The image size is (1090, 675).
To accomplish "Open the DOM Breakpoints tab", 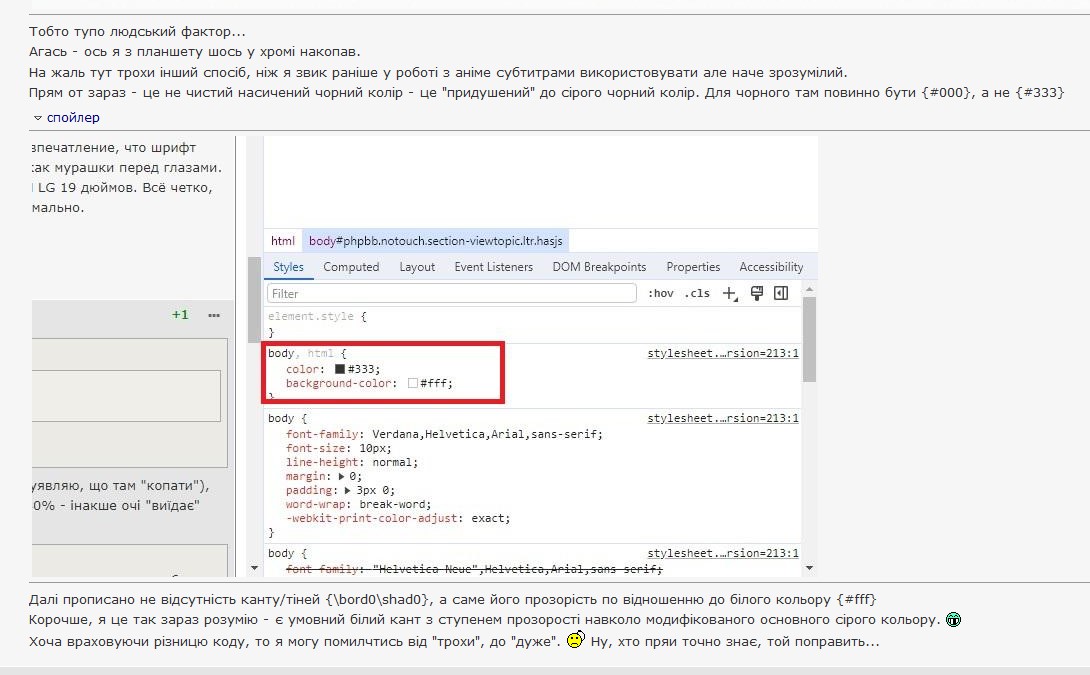I will coord(599,267).
